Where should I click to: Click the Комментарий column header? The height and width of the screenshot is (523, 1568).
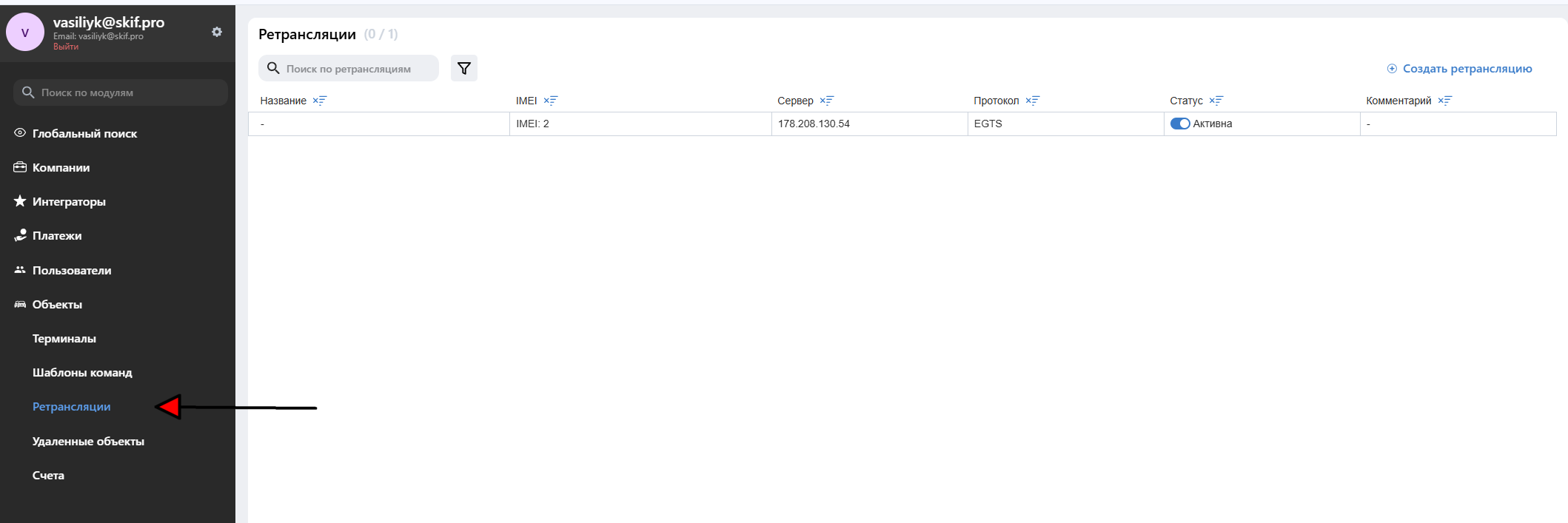click(x=1398, y=101)
